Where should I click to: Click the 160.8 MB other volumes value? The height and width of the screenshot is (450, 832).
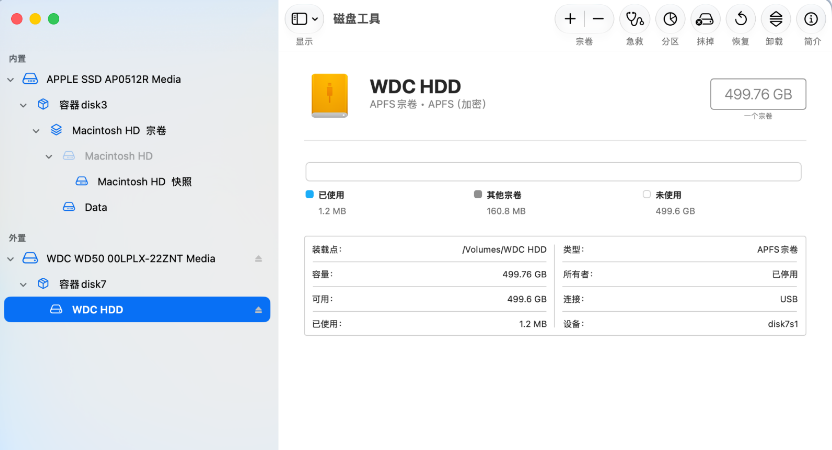pyautogui.click(x=506, y=211)
